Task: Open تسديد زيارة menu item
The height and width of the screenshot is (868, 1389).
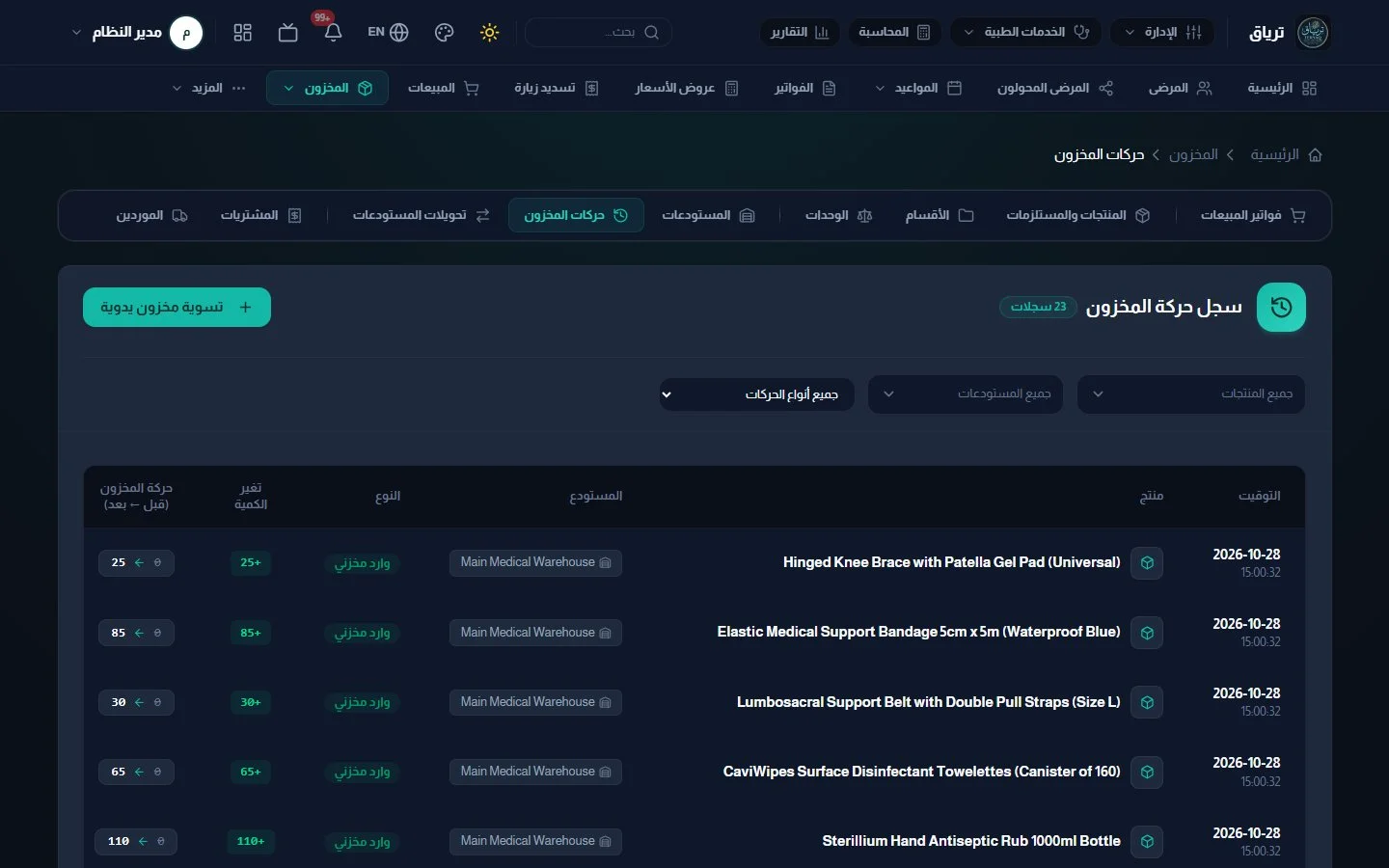Action: click(x=557, y=88)
